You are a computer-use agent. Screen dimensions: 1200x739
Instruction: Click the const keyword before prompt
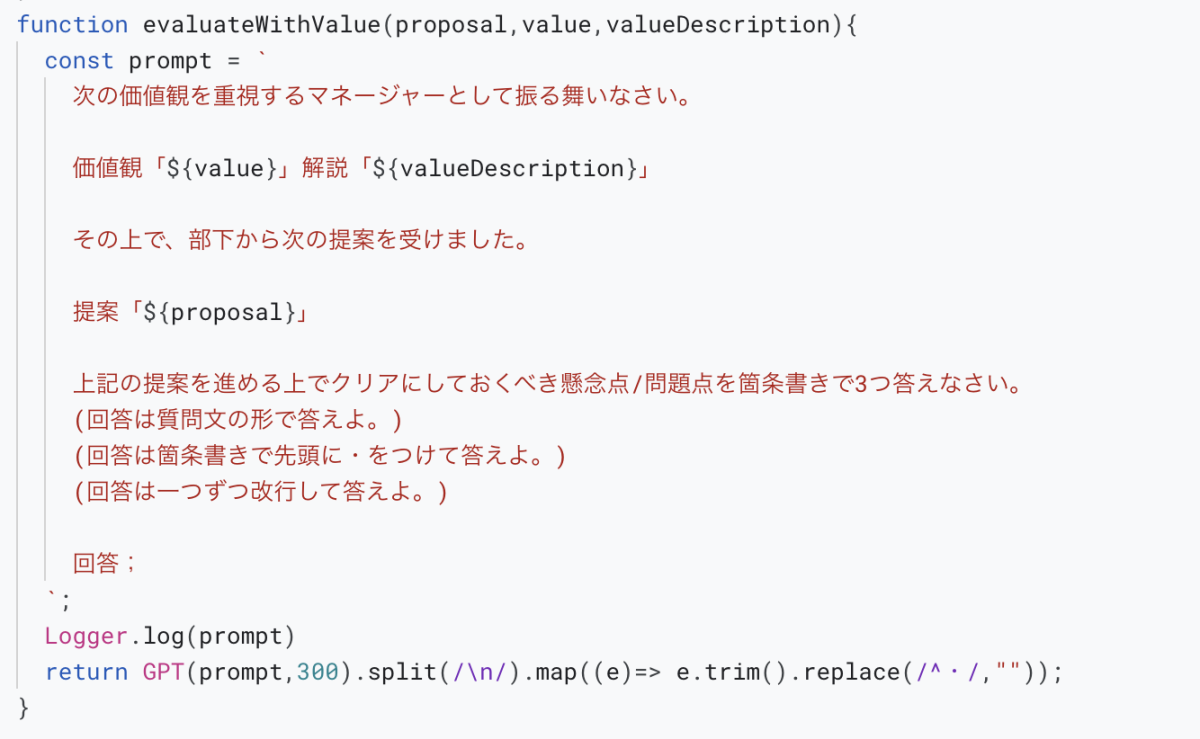pyautogui.click(x=79, y=61)
